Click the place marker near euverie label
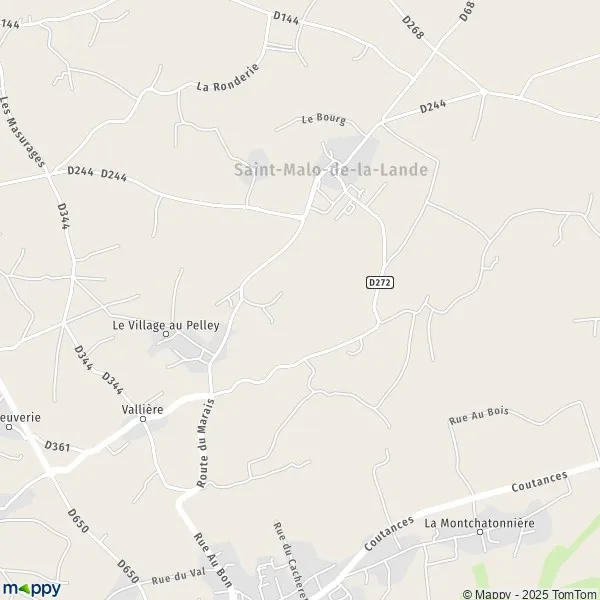 click(9, 427)
